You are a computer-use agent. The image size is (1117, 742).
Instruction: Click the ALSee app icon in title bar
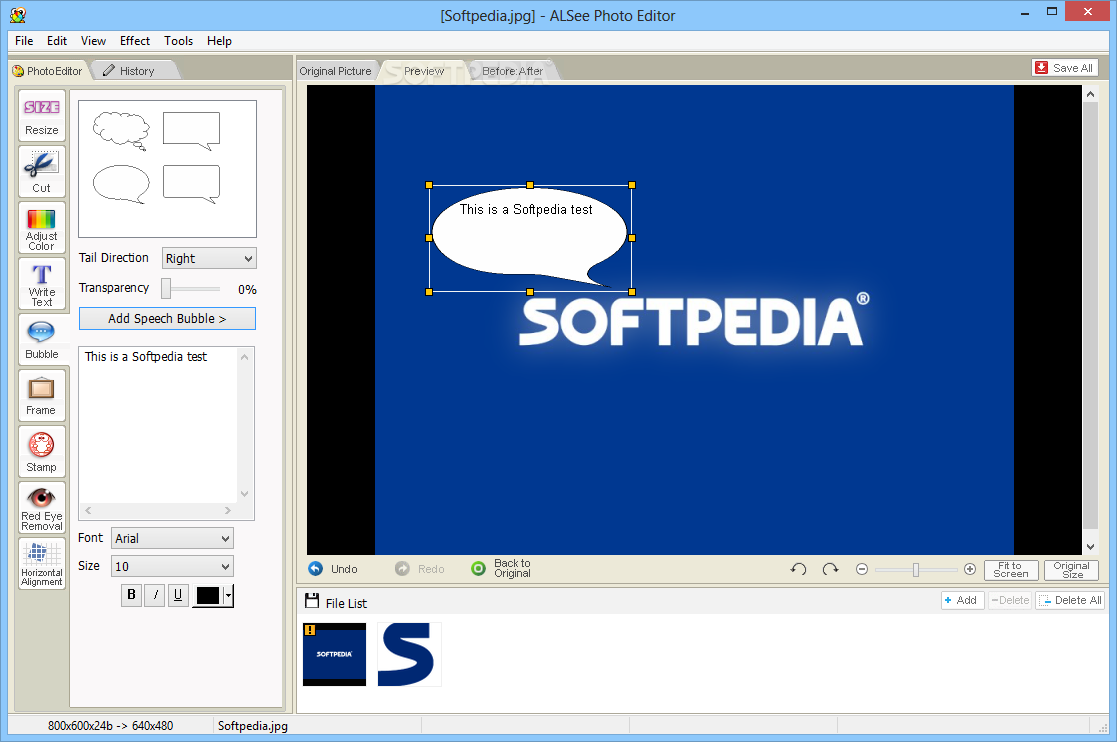(18, 14)
